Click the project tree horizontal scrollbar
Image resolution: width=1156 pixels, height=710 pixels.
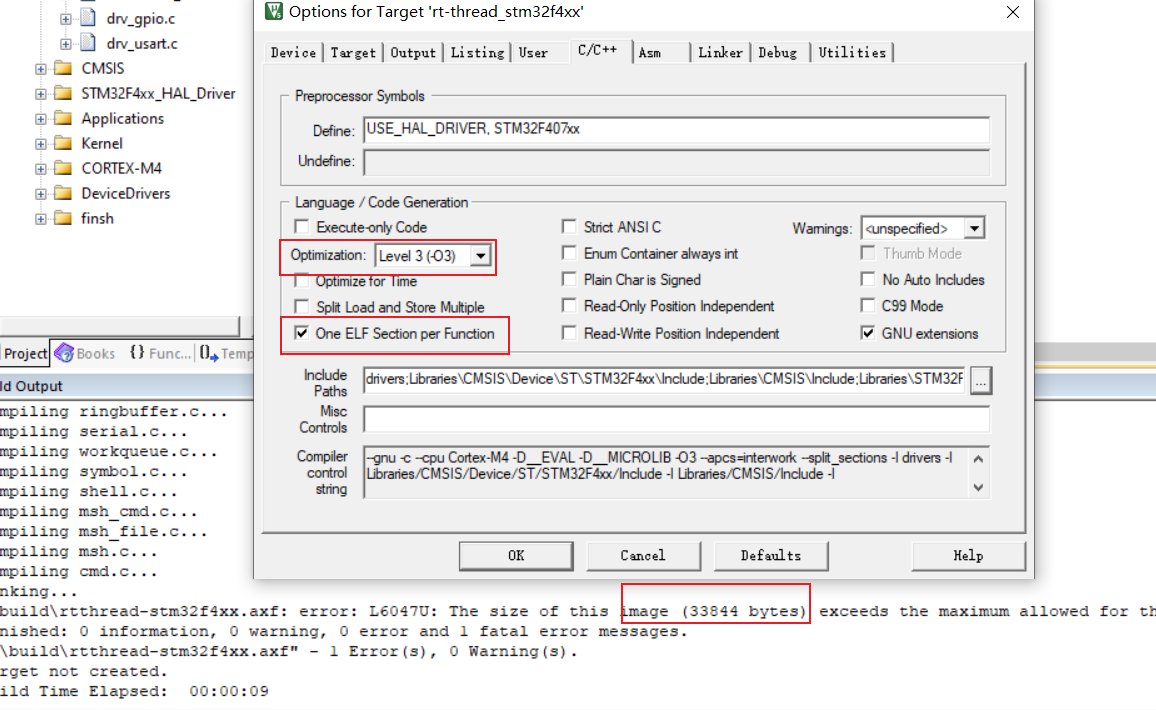(119, 326)
